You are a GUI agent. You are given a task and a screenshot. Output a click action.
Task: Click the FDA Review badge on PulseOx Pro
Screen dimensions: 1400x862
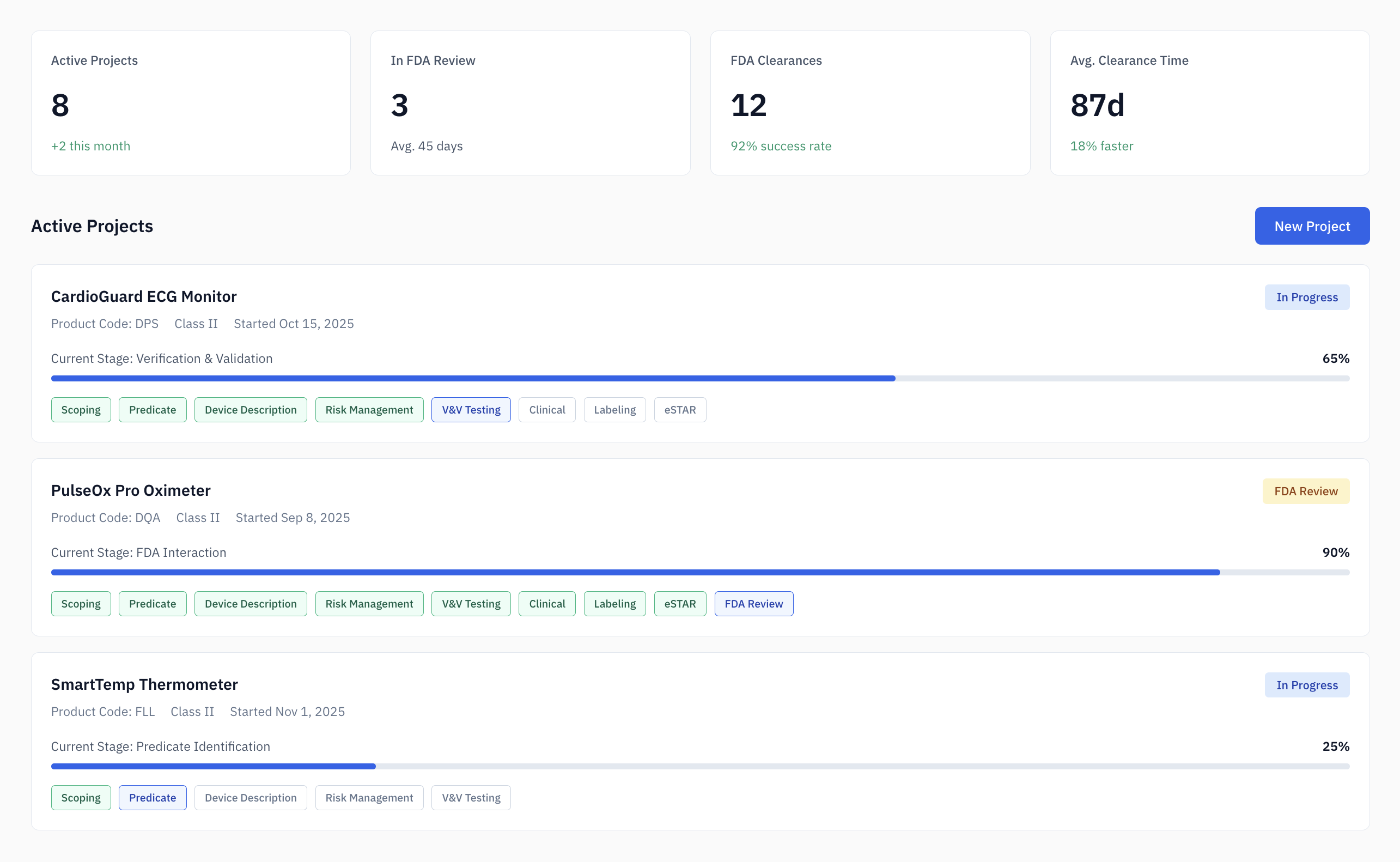[1305, 490]
